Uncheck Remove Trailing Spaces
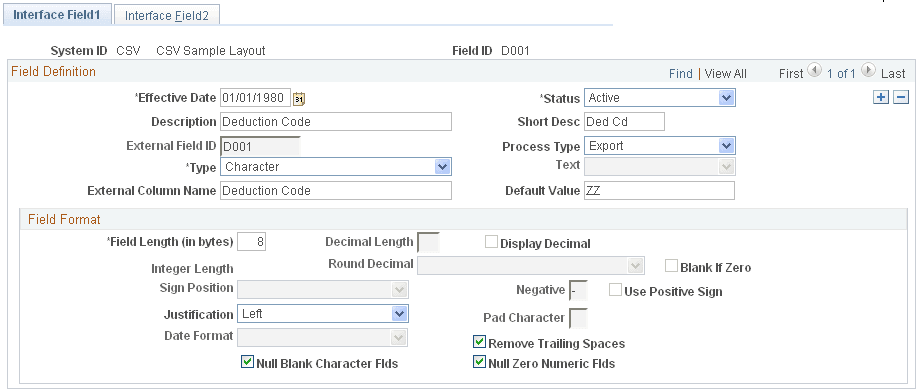 [x=479, y=342]
